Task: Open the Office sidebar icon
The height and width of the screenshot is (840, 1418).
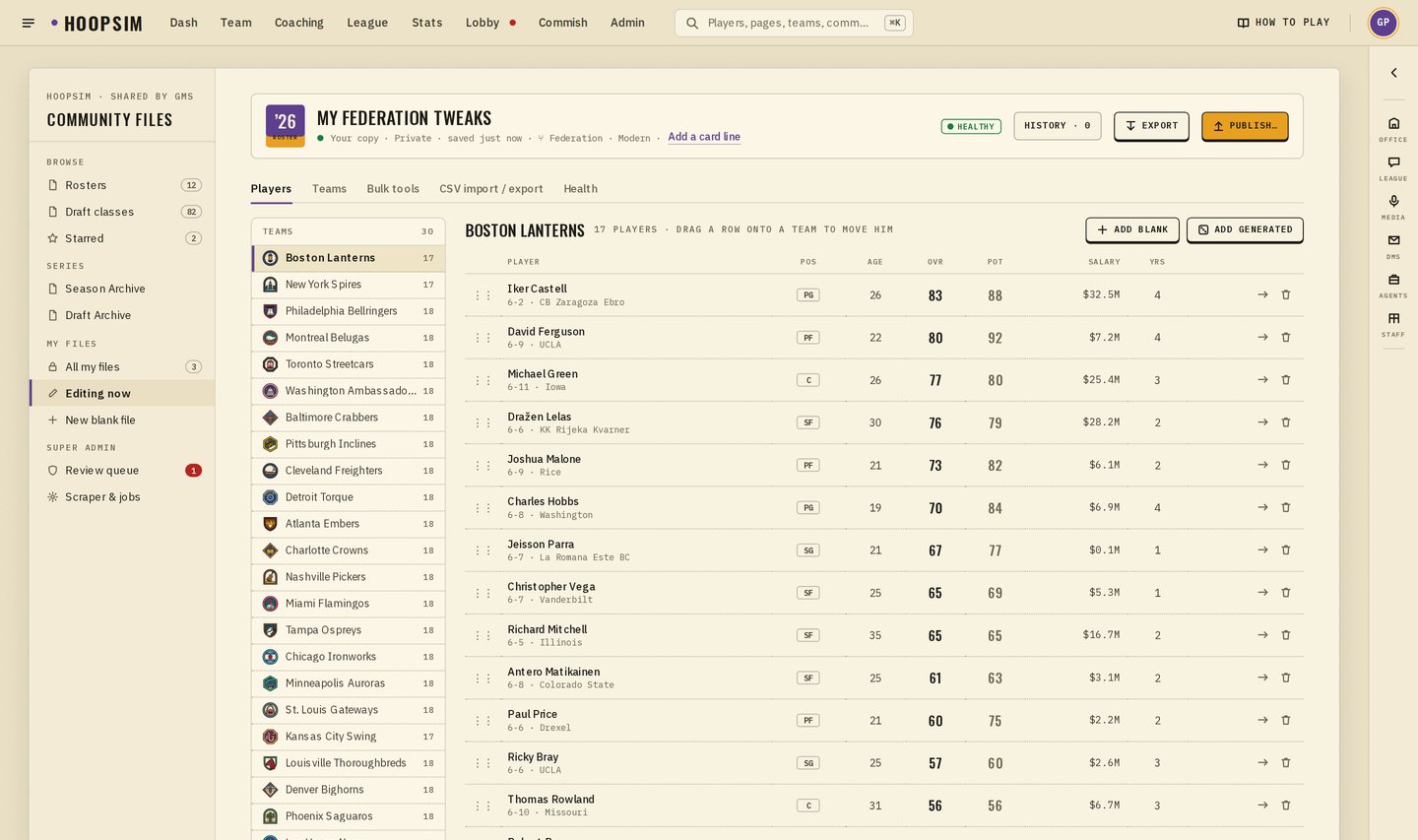Action: click(1393, 128)
